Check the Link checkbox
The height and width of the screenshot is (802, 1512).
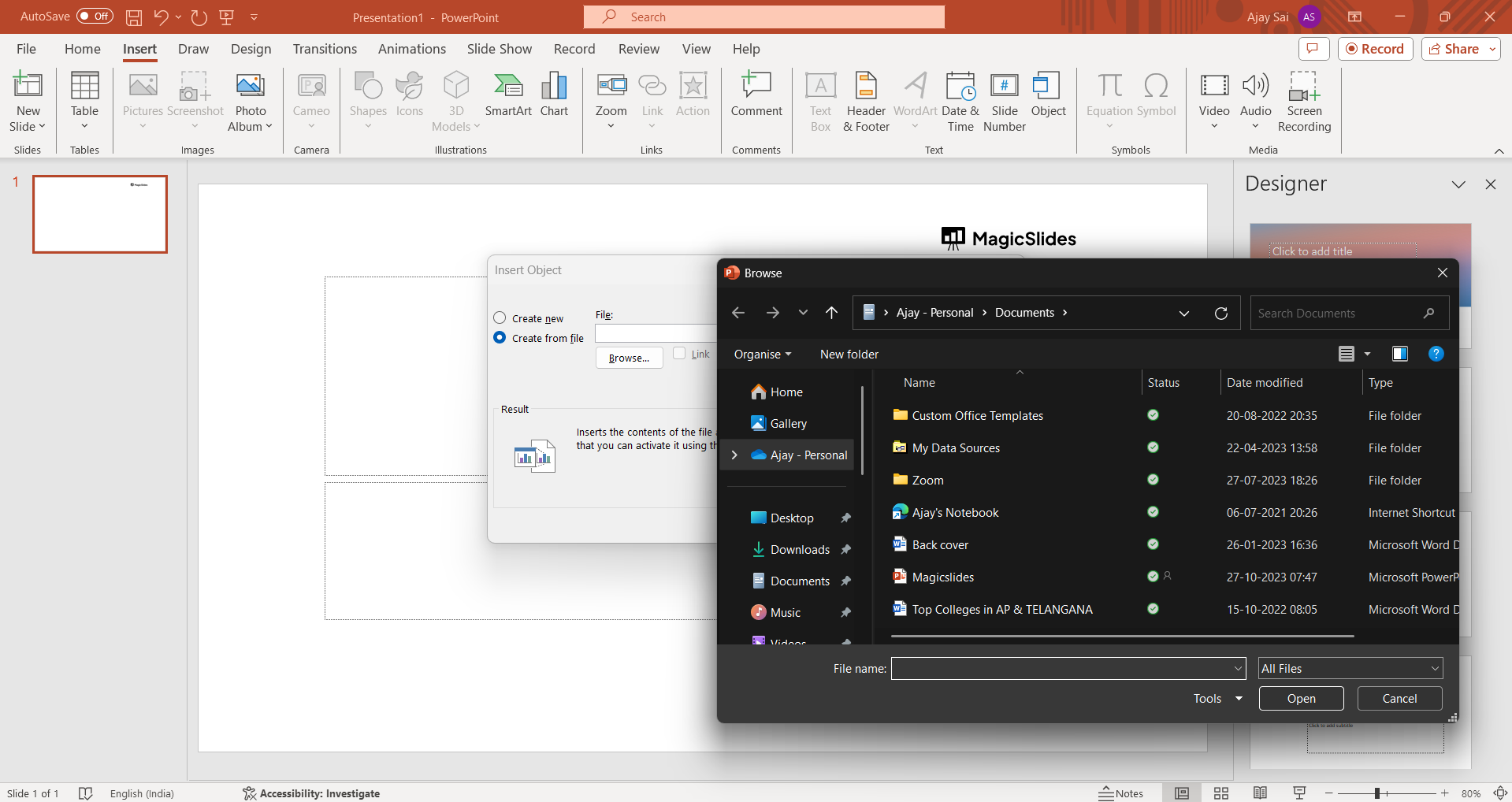pos(679,353)
